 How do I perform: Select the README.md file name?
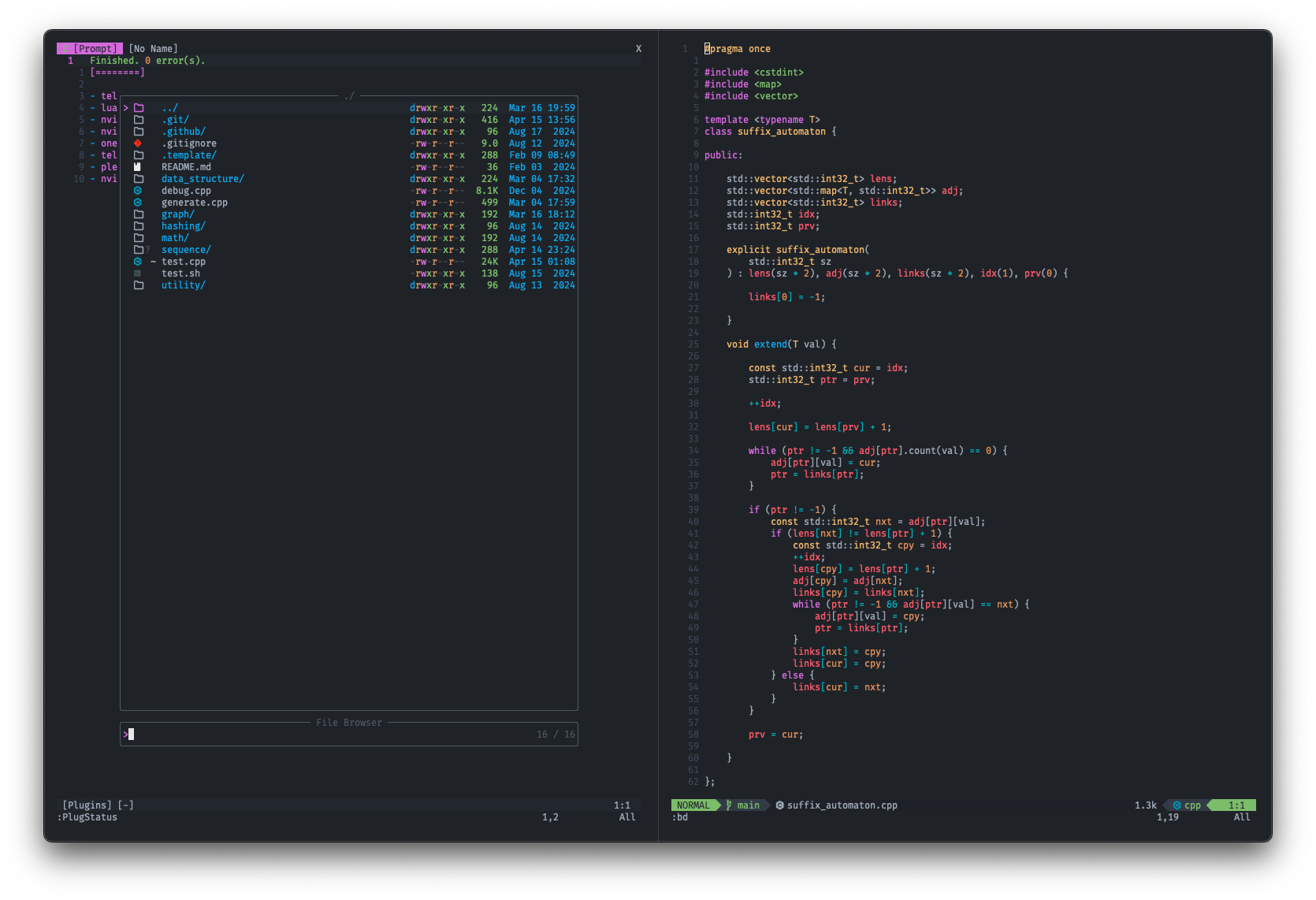pos(186,167)
